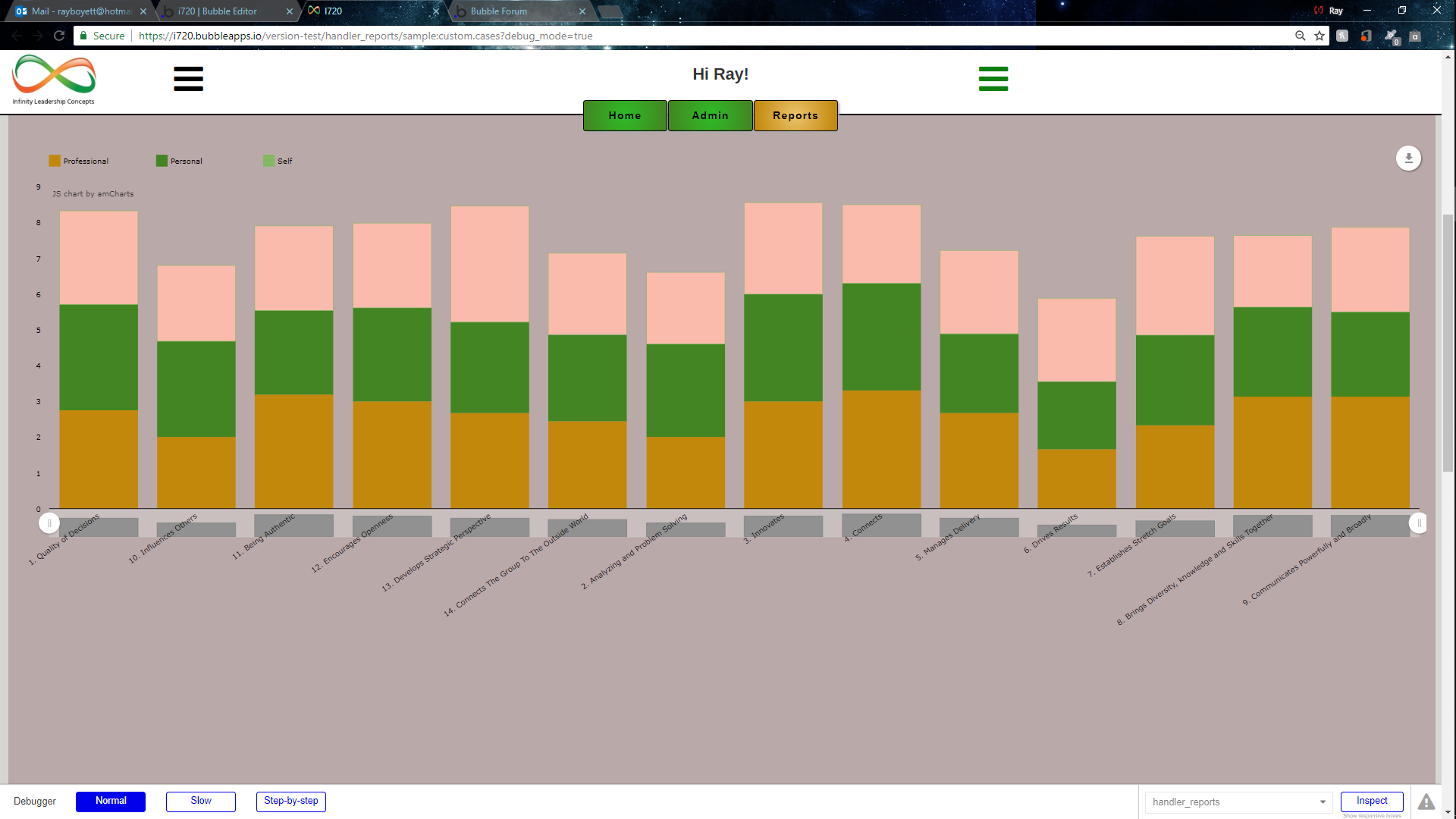Click the orange extension icon in toolbar
Viewport: 1456px width, 819px height.
(x=1367, y=36)
